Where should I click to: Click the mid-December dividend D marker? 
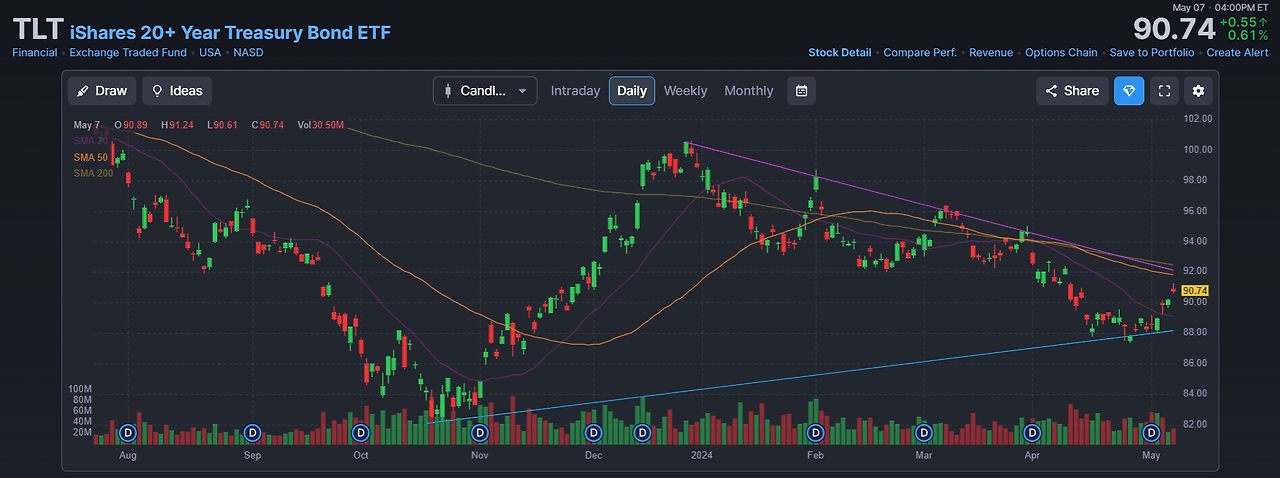(x=641, y=433)
